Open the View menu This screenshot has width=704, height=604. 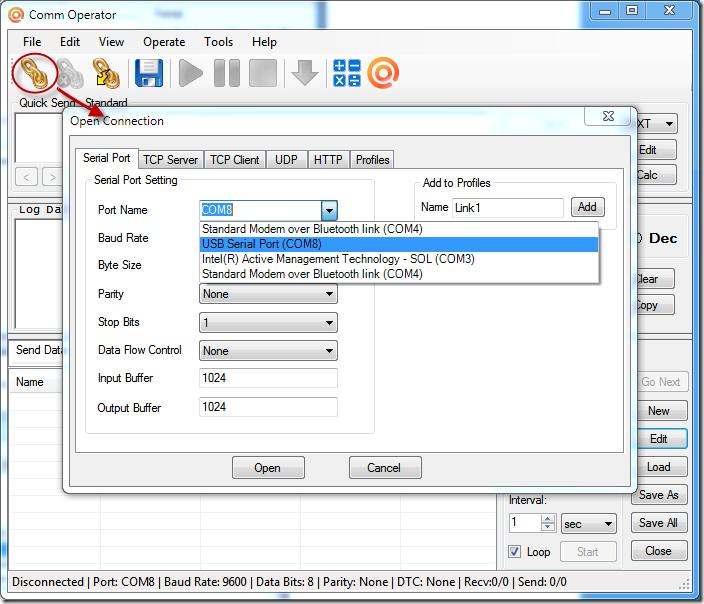(111, 42)
